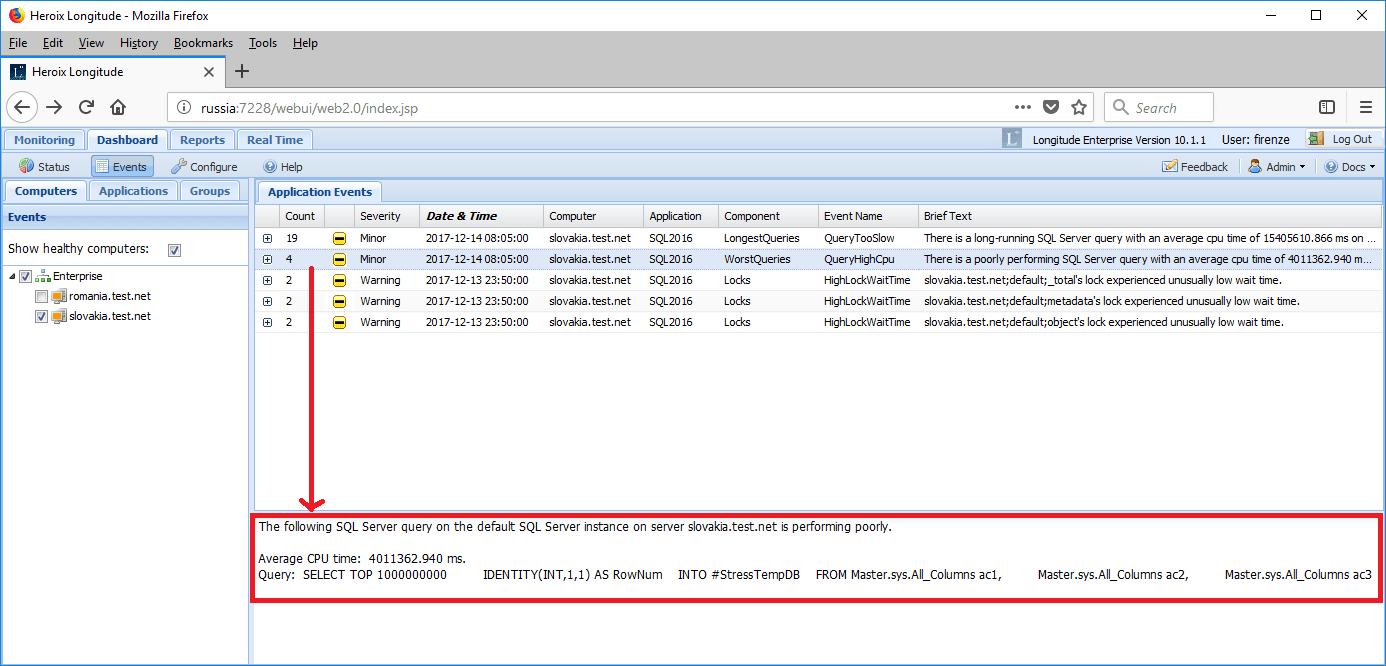The width and height of the screenshot is (1386, 666).
Task: Expand the WorstQueries event row
Action: [x=267, y=259]
